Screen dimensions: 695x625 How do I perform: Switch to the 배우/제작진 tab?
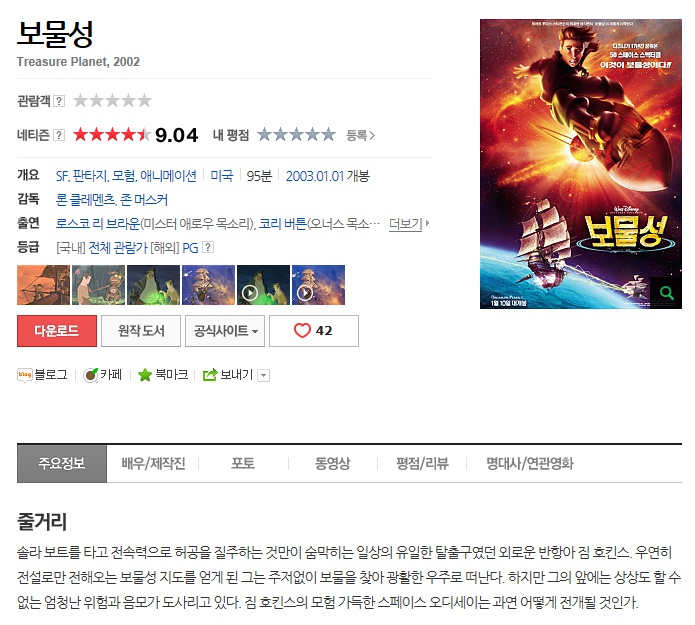(x=153, y=463)
